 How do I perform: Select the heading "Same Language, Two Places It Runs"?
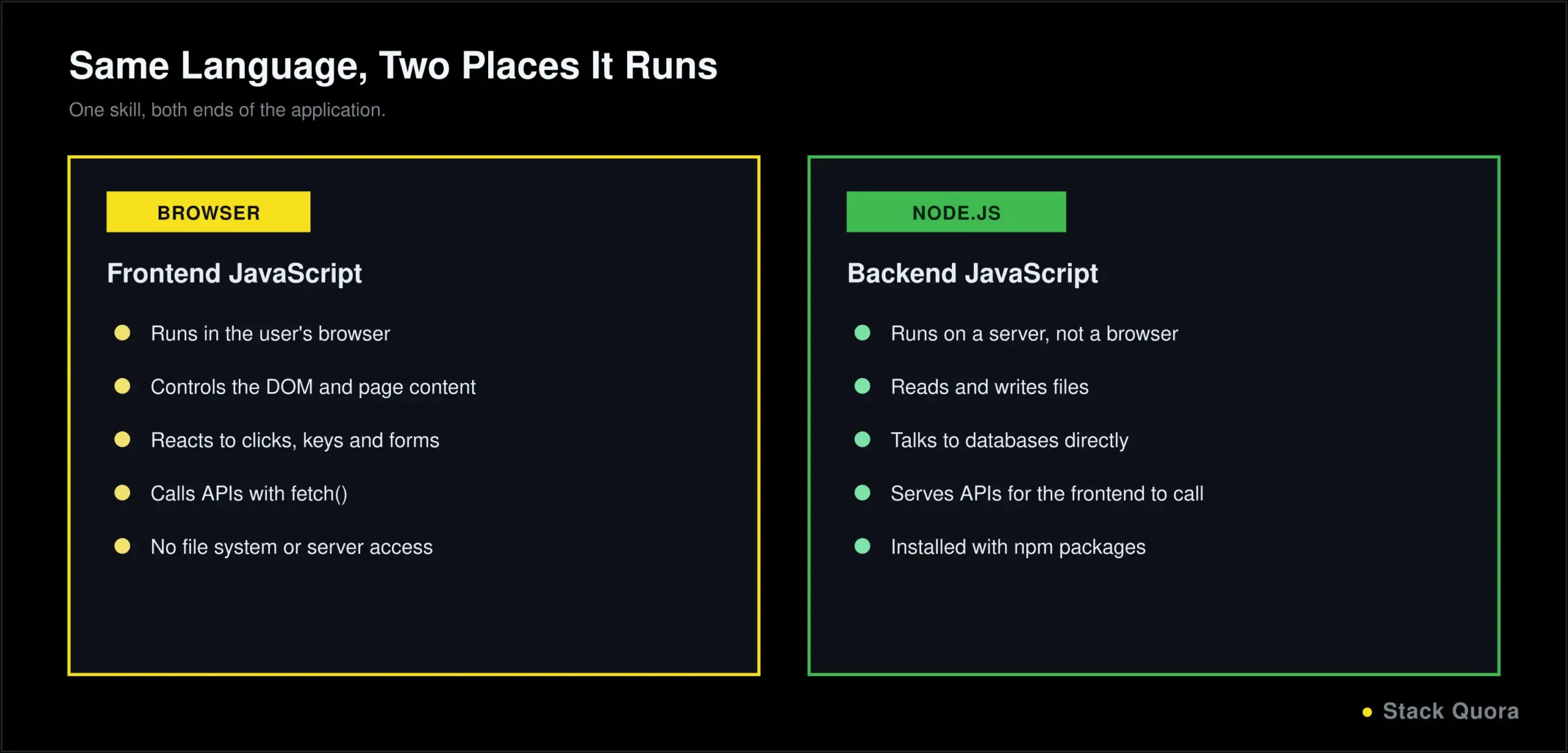tap(393, 66)
